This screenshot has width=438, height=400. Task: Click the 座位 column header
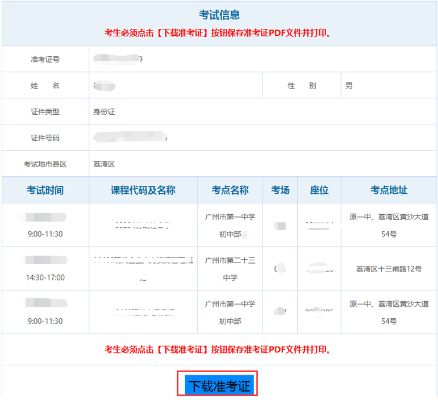tap(319, 190)
